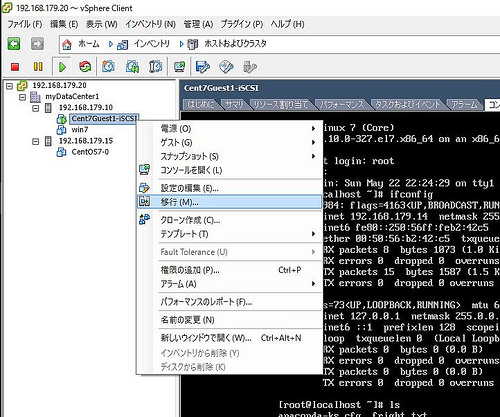Click the grey forward navigation arrow
Screen dimensions: 500x417
coord(37,44)
